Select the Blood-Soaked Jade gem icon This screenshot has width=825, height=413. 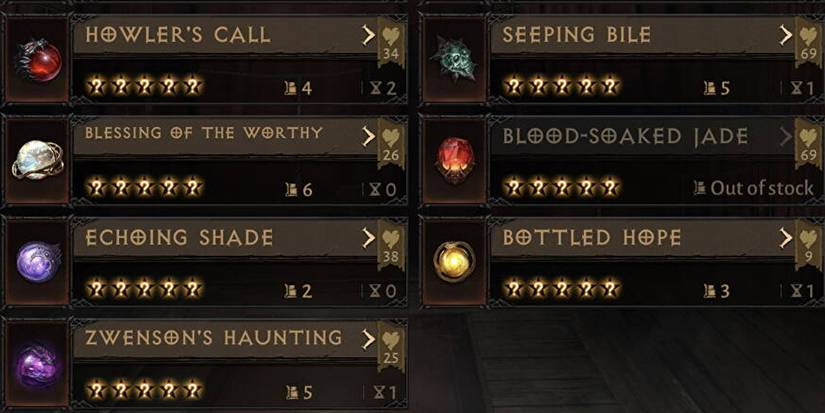455,160
